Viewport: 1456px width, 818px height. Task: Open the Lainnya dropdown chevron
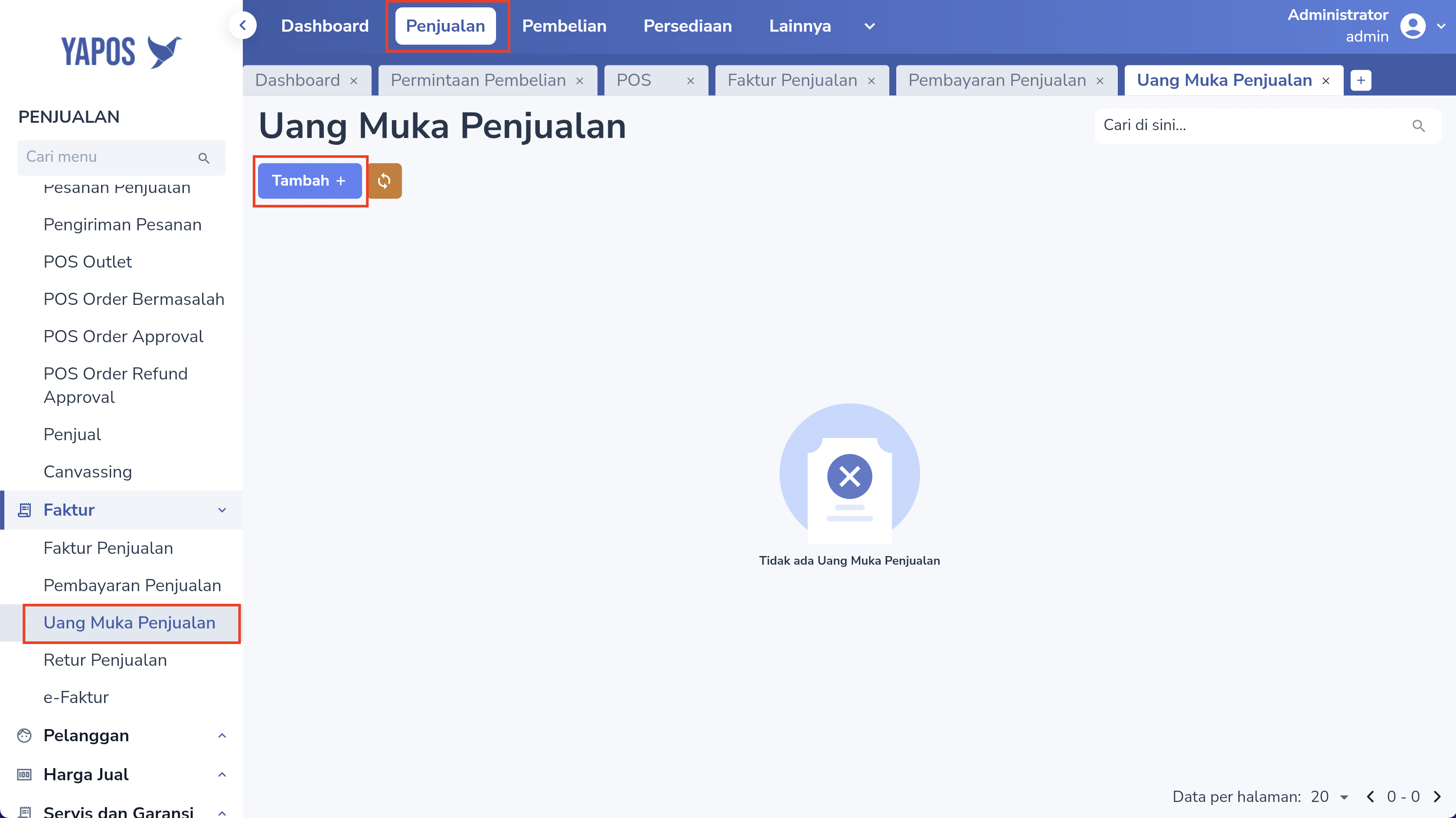[869, 26]
